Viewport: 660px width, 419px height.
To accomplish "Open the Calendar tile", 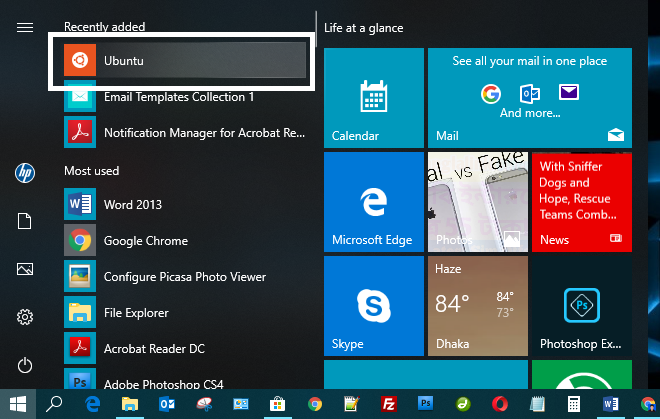I will pyautogui.click(x=374, y=98).
